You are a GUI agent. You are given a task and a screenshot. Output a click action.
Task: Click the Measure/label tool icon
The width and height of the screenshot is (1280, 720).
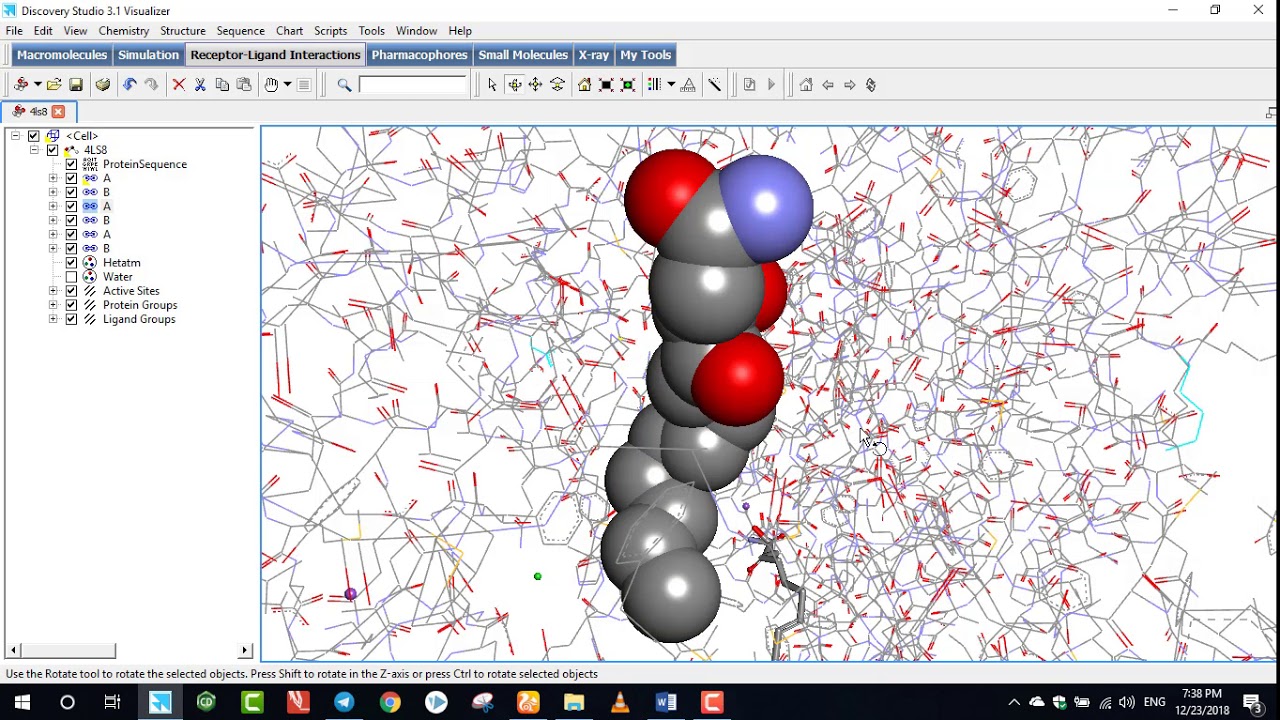coord(688,85)
